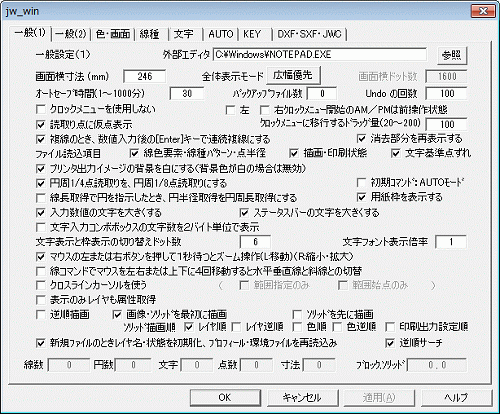Uncheck 逆順サーチ checkbox
Viewport: 500px width, 414px height.
(390, 342)
